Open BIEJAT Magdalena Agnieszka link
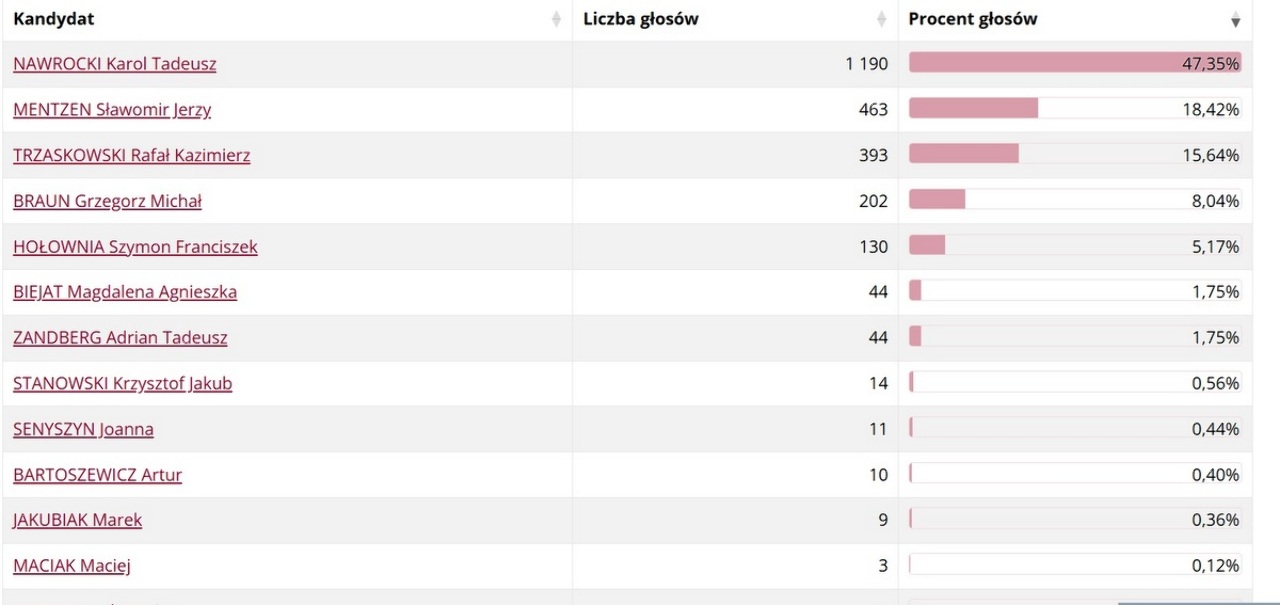 (125, 293)
